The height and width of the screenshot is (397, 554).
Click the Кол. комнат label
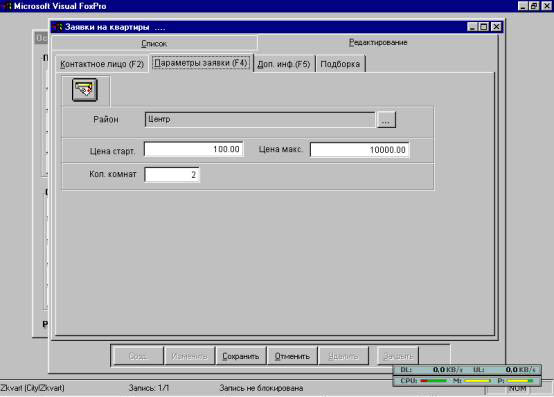point(113,174)
